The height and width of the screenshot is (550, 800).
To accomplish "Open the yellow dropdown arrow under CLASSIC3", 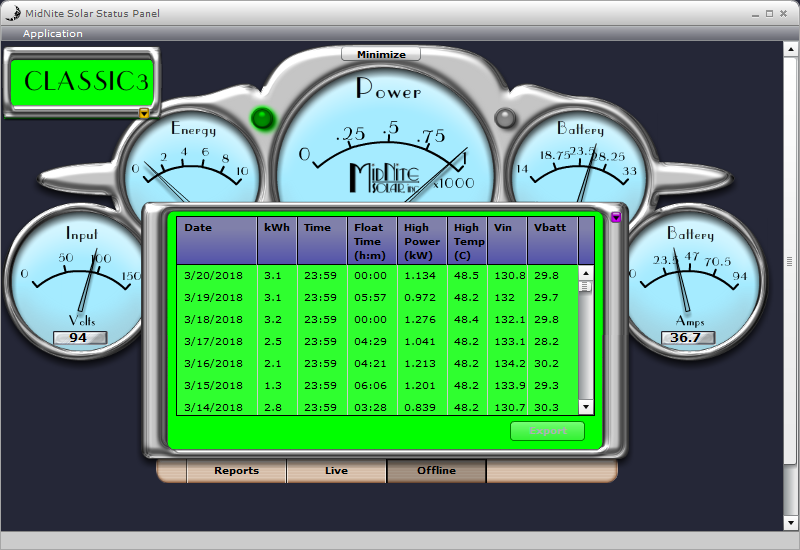I will click(144, 113).
